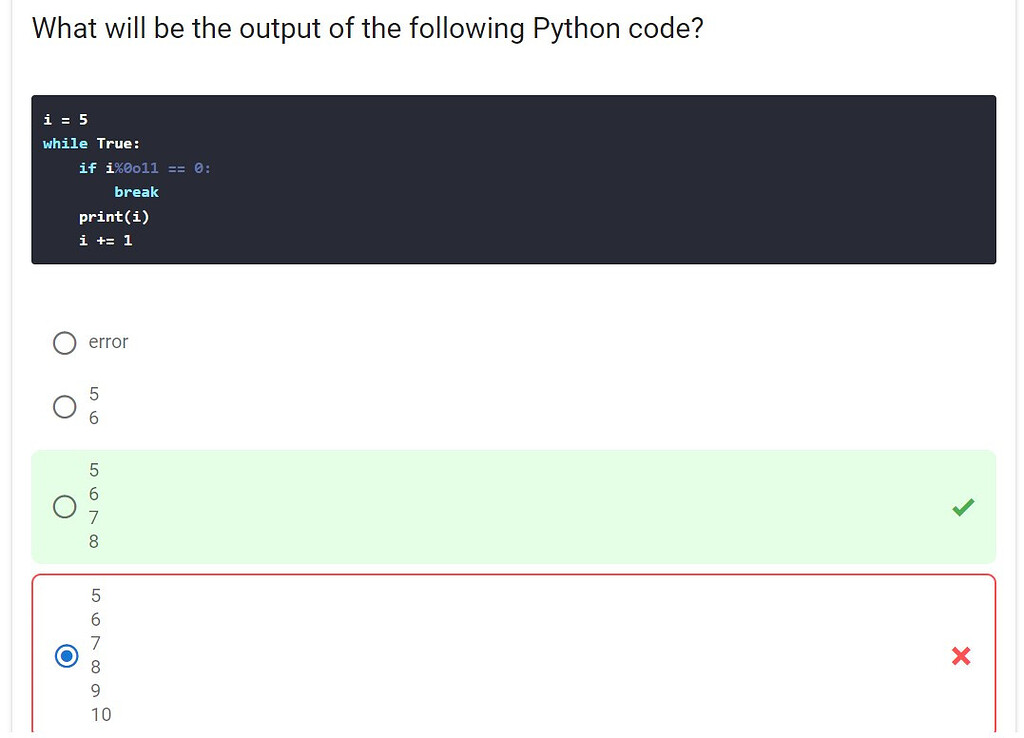This screenshot has width=1024, height=738.
Task: Click the number 9 in the red-bordered answer
Action: tap(95, 690)
